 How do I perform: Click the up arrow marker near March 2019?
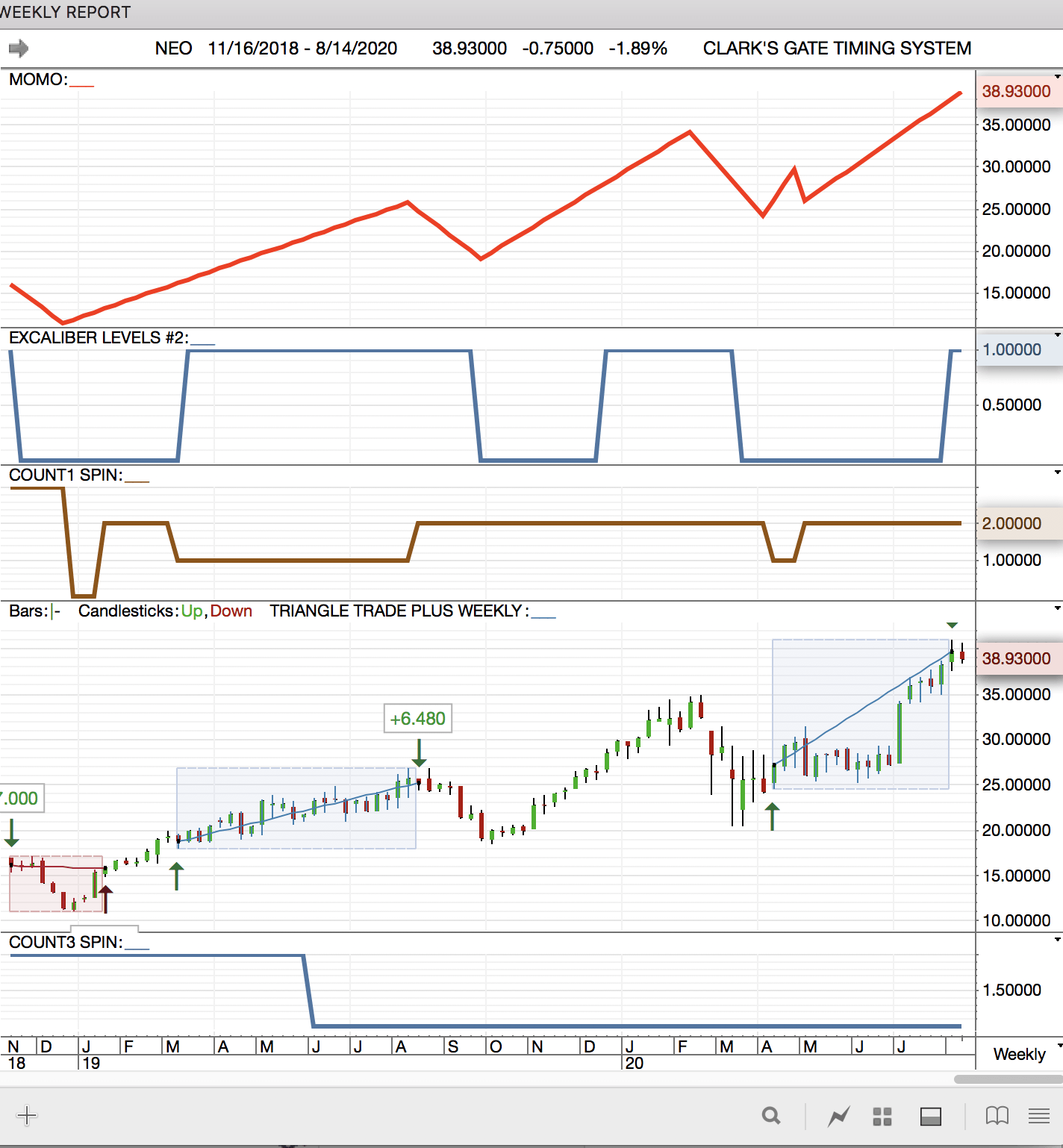(x=176, y=876)
